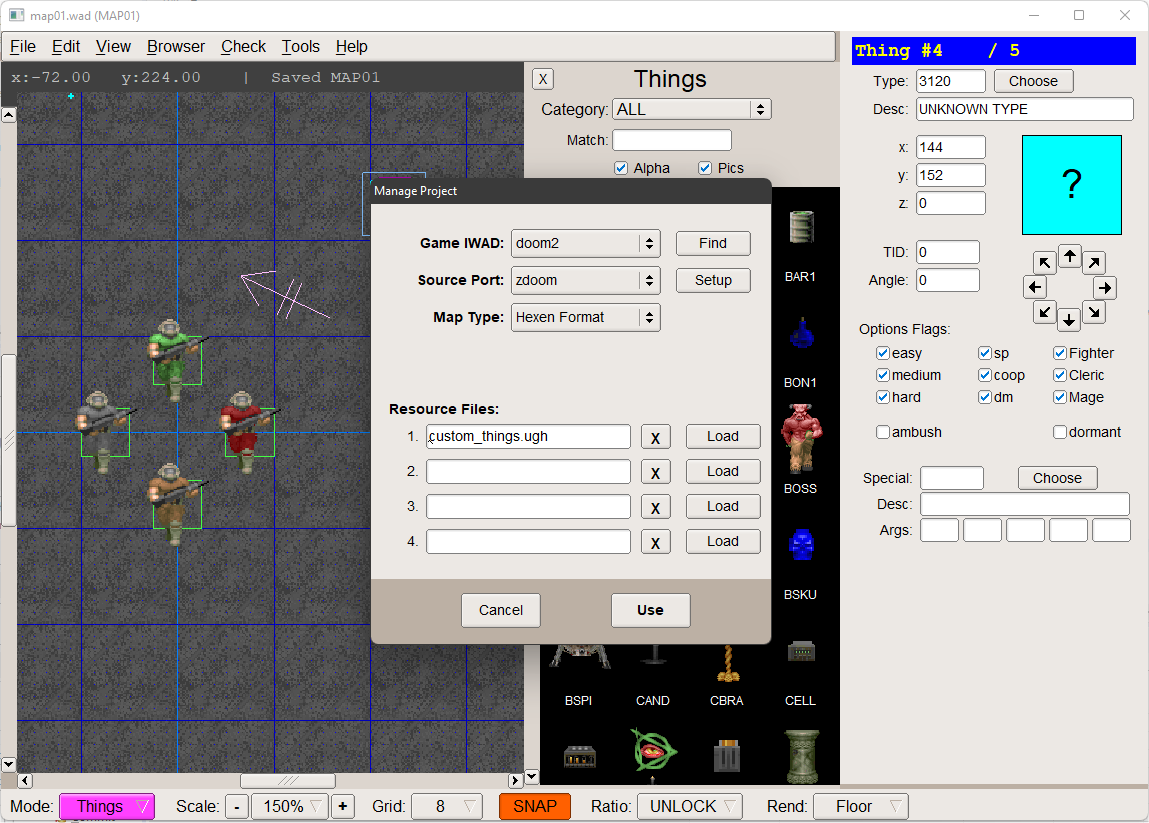
Task: Set angle with the down arrow button
Action: pyautogui.click(x=1069, y=320)
